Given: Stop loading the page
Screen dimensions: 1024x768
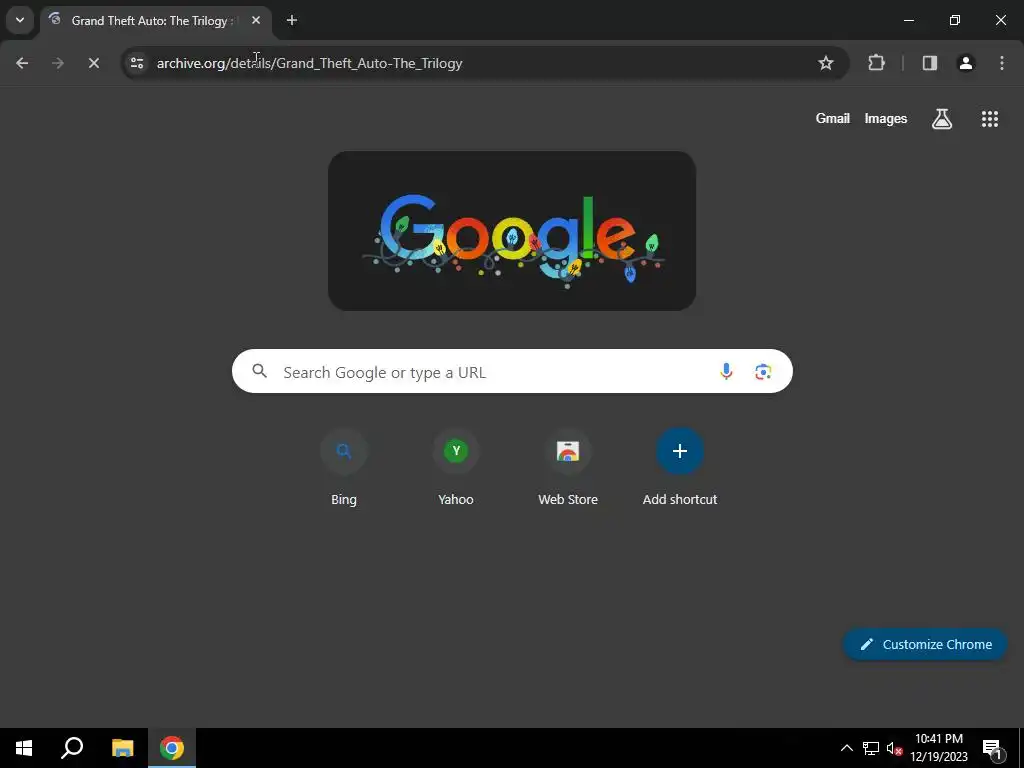Looking at the screenshot, I should pyautogui.click(x=94, y=63).
